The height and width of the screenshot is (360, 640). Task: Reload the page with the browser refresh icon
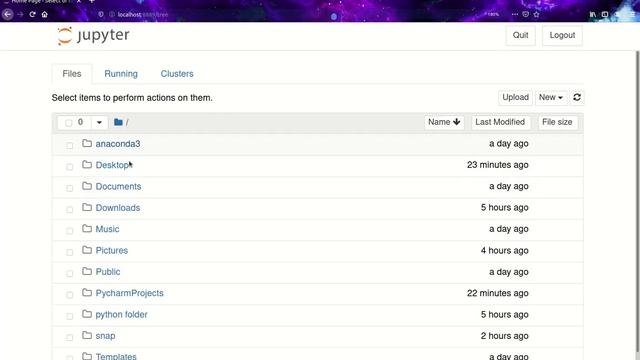tap(32, 14)
